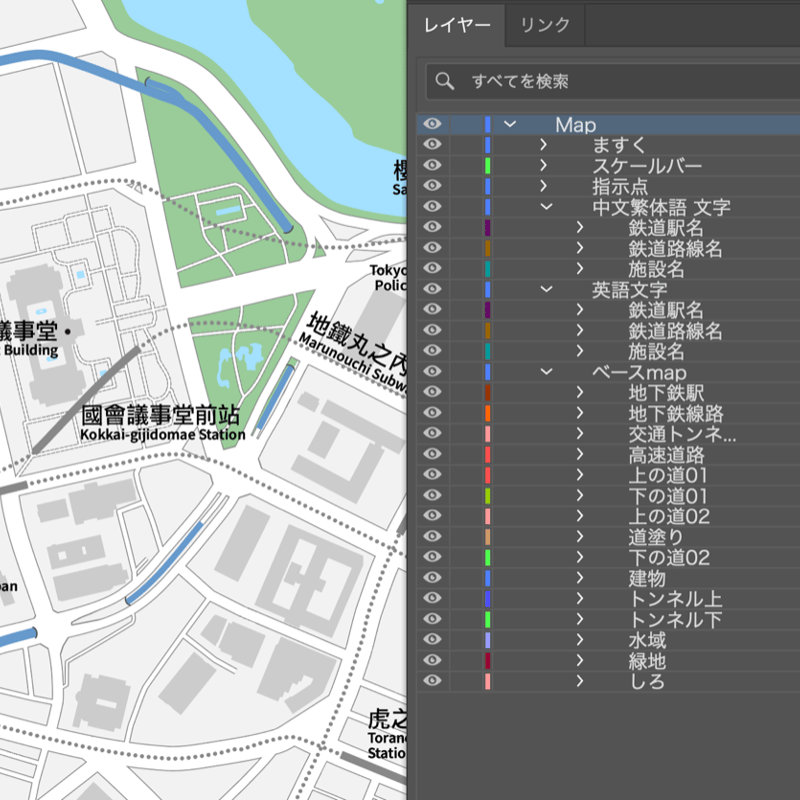The width and height of the screenshot is (800, 800).
Task: Expand 施設名 under 中文繁体語 文字
Action: coord(580,268)
